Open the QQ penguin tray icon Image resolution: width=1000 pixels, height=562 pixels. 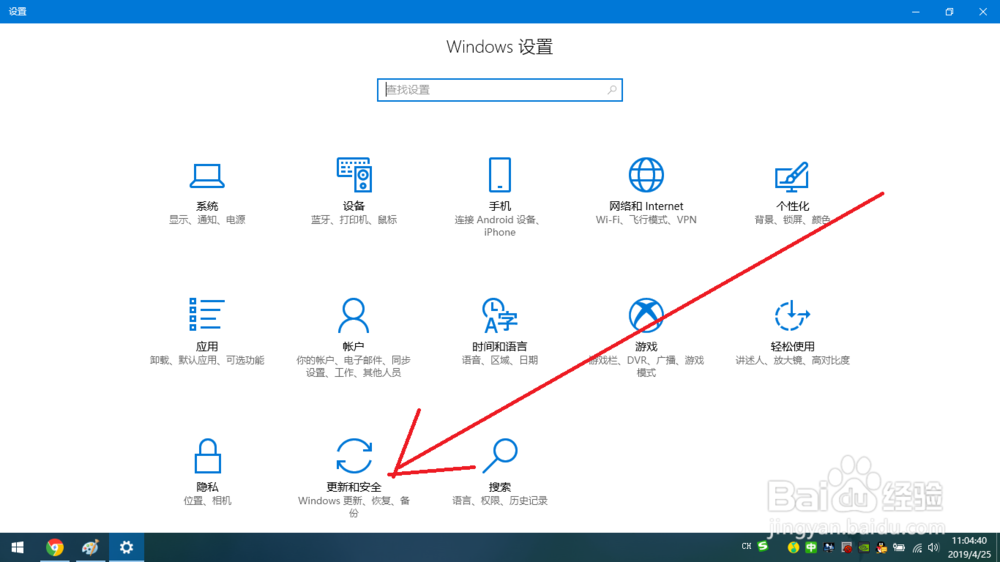pyautogui.click(x=881, y=547)
